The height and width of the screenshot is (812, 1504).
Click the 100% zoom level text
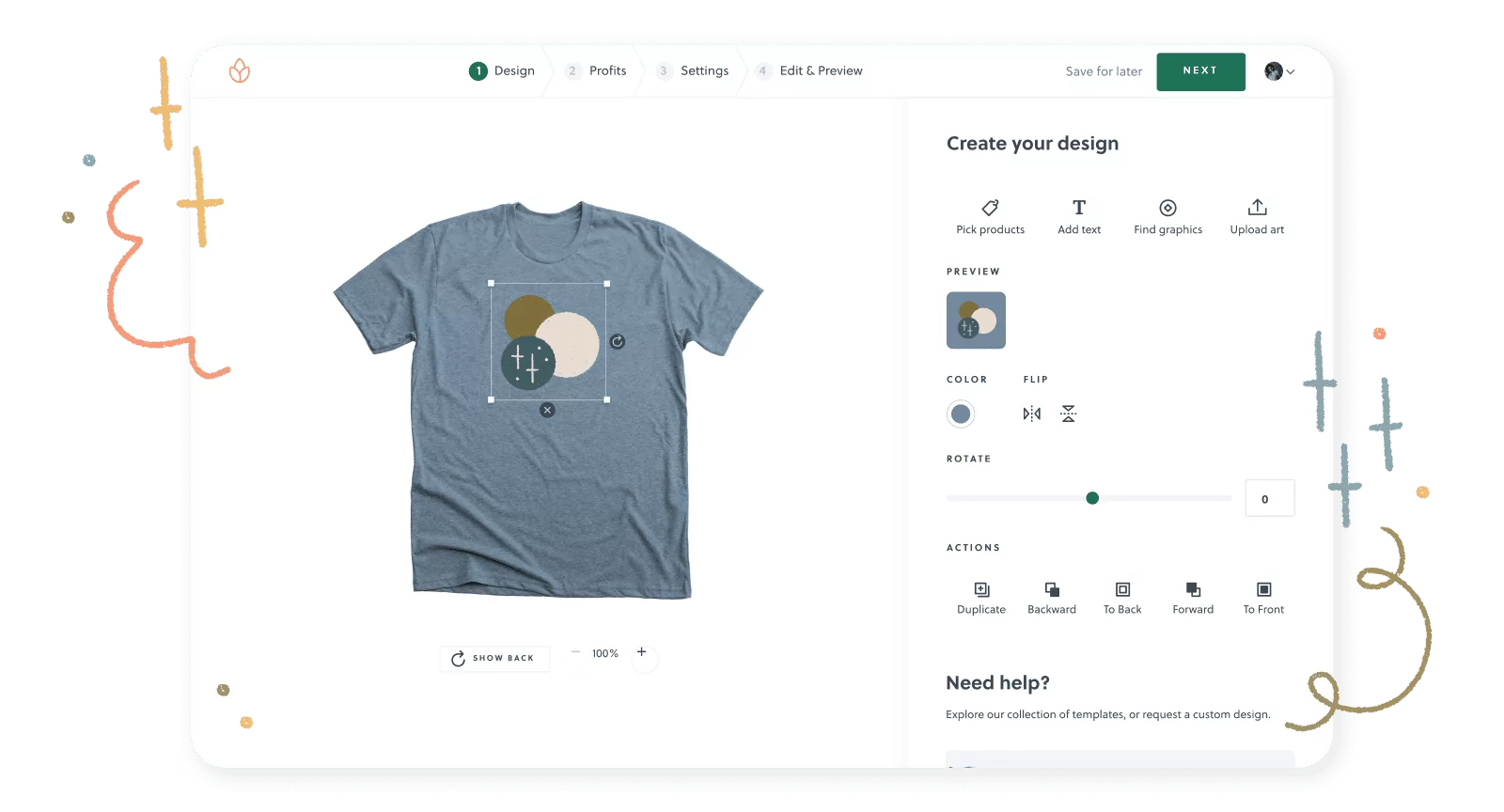605,653
